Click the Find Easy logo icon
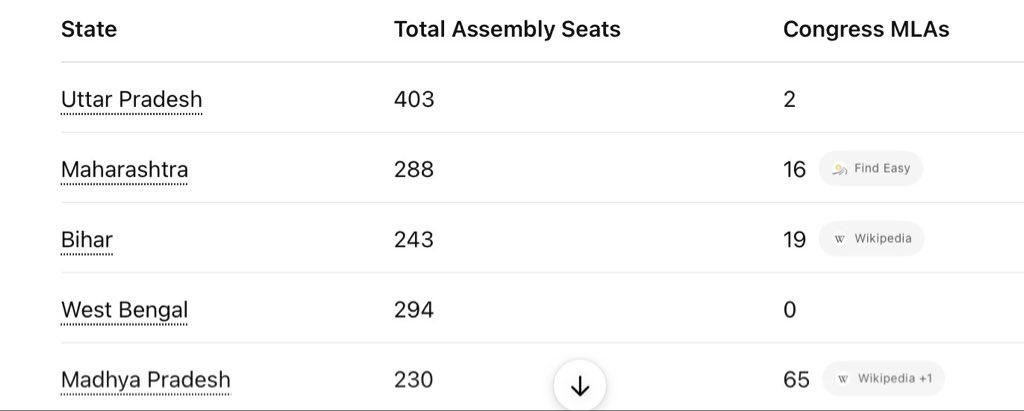 [x=839, y=169]
